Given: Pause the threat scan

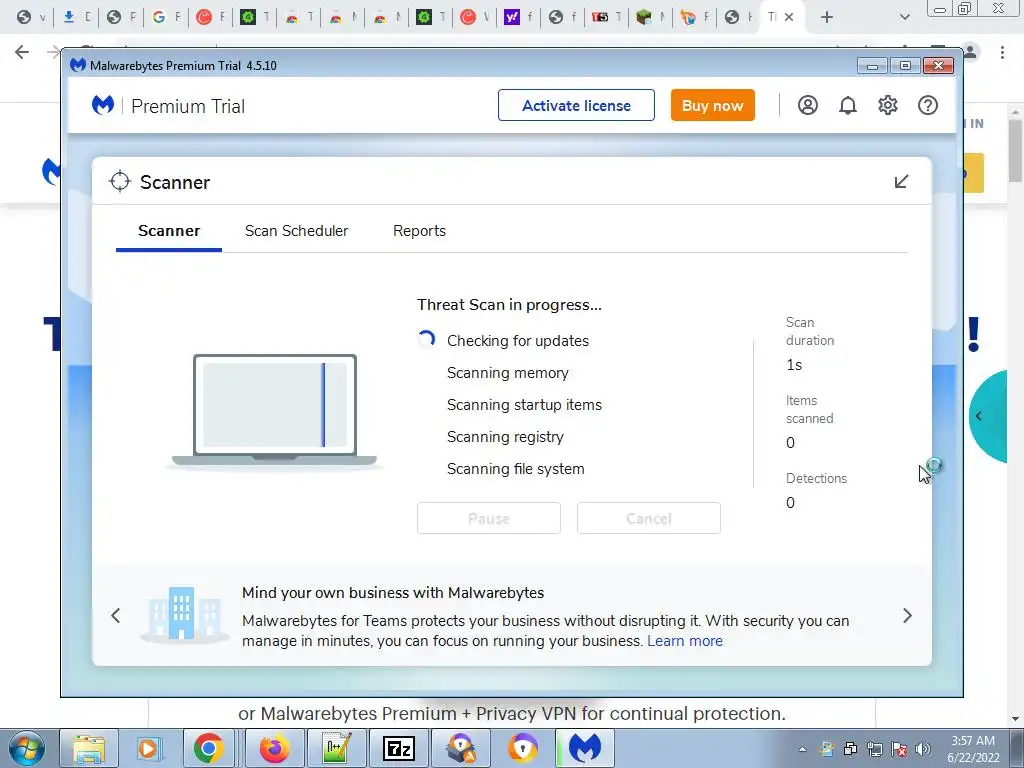Looking at the screenshot, I should [488, 518].
